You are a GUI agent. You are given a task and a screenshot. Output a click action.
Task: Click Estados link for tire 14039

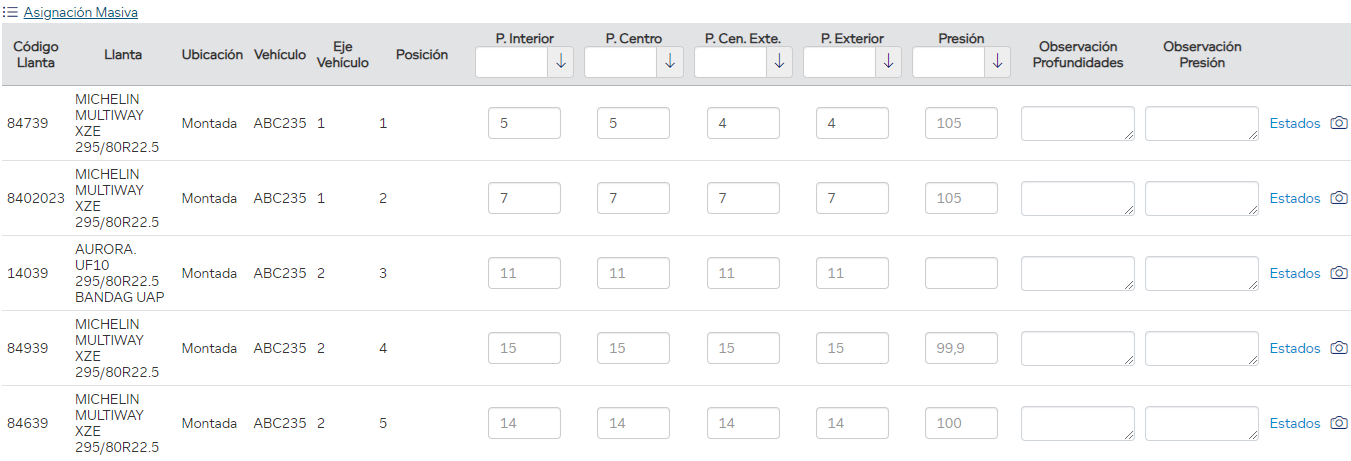point(1295,273)
